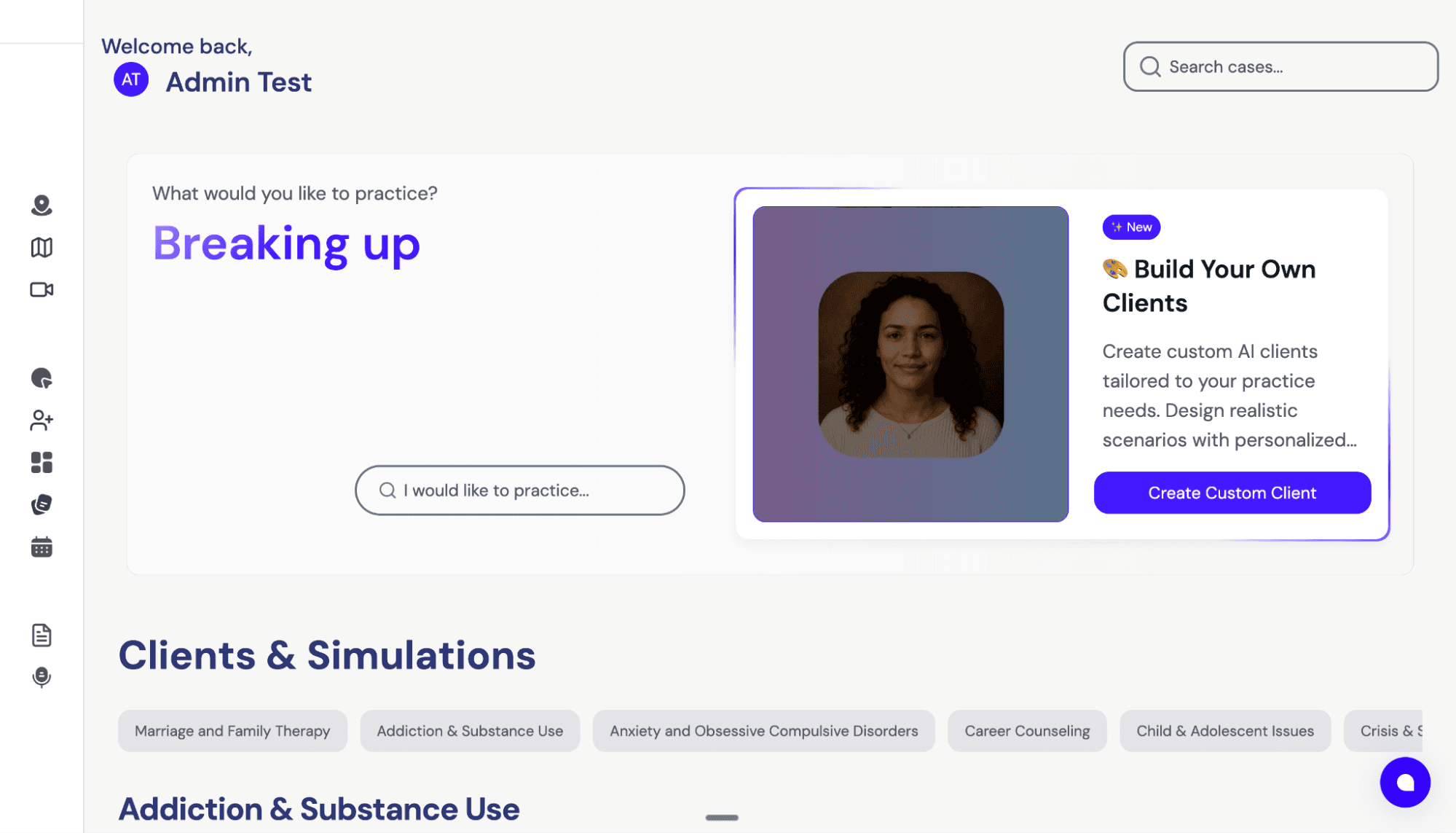
Task: Select Marriage and Family Therapy tab
Action: click(x=232, y=731)
